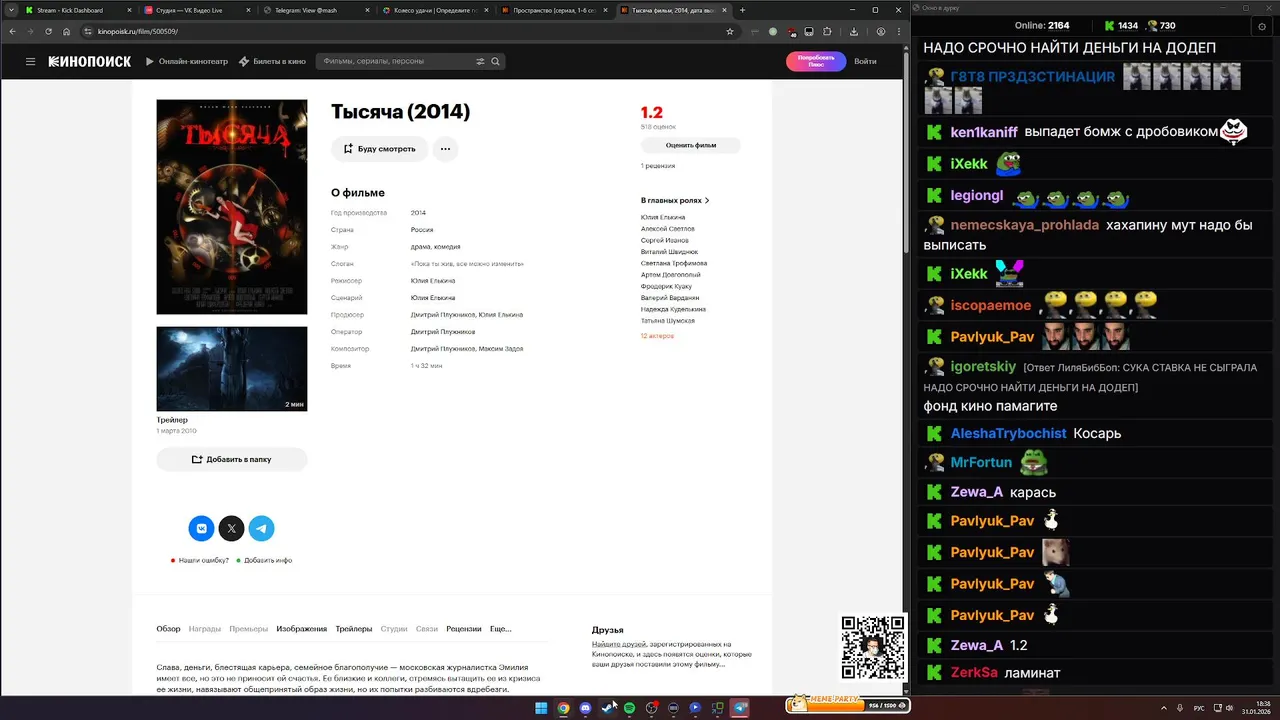The image size is (1280, 720).
Task: Open Онлайн-кинотеатр section
Action: pos(187,61)
